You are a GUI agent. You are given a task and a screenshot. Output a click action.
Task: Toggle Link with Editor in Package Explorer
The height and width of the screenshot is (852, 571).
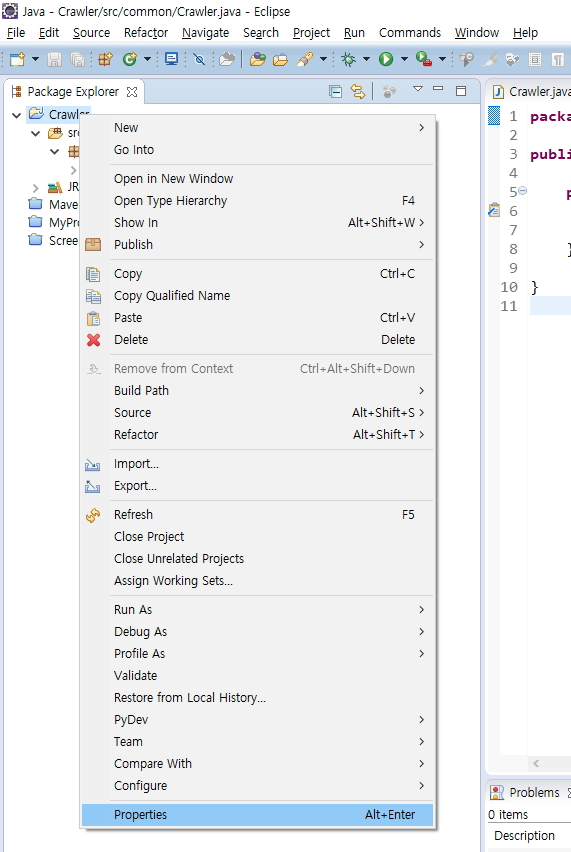click(x=358, y=92)
